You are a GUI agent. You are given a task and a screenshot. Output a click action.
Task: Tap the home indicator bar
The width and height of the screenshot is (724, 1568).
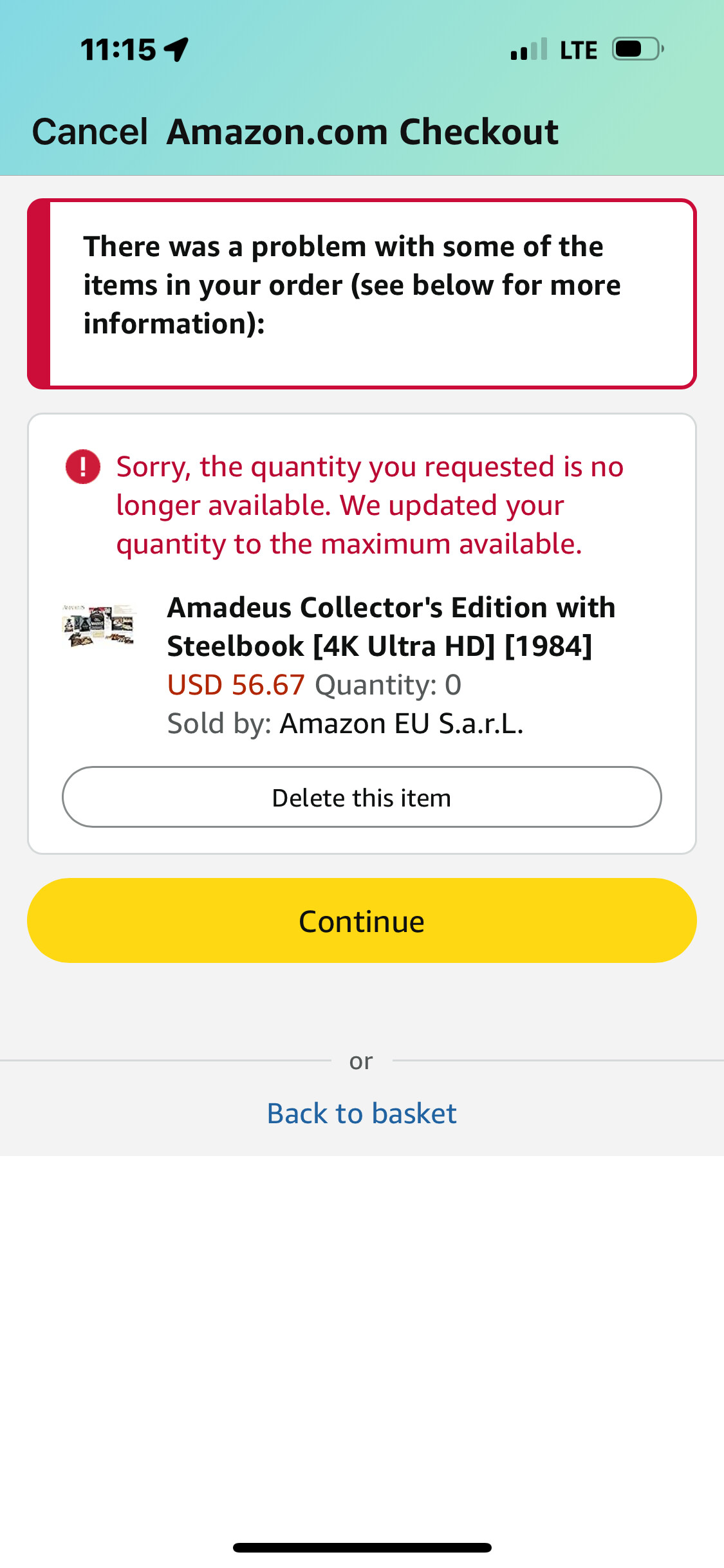362,1547
